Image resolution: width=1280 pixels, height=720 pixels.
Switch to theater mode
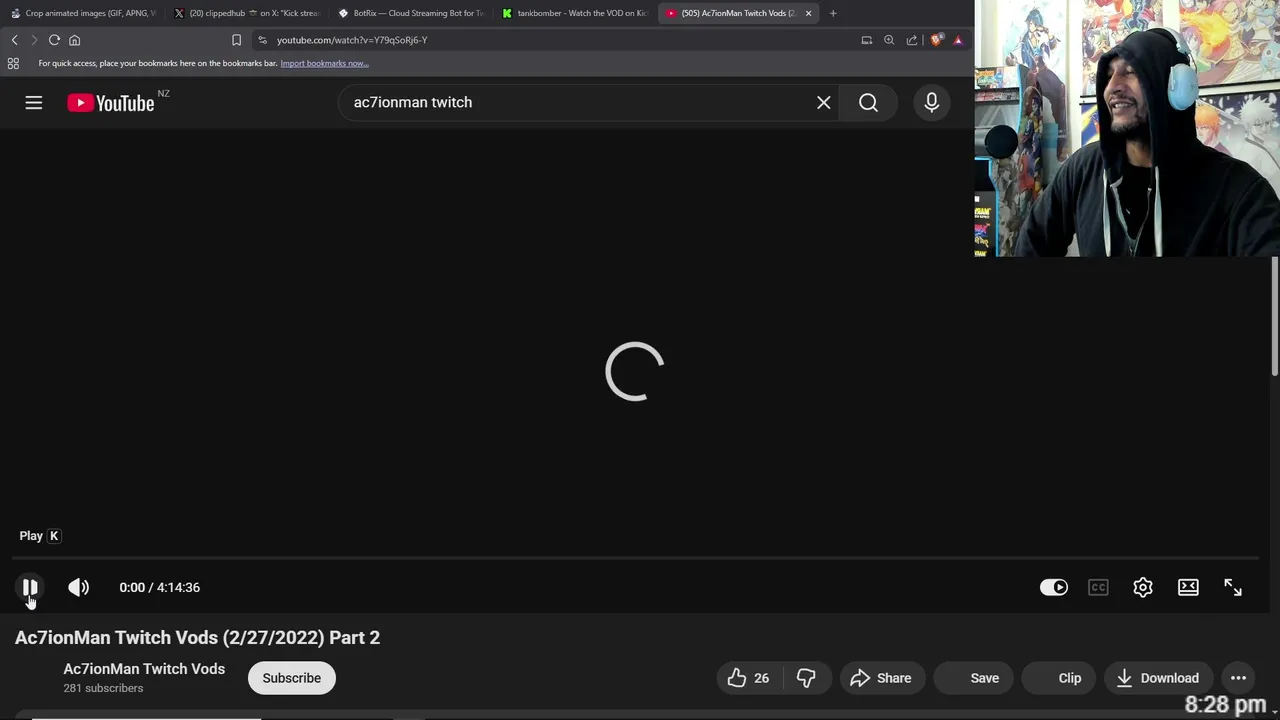pyautogui.click(x=1188, y=587)
